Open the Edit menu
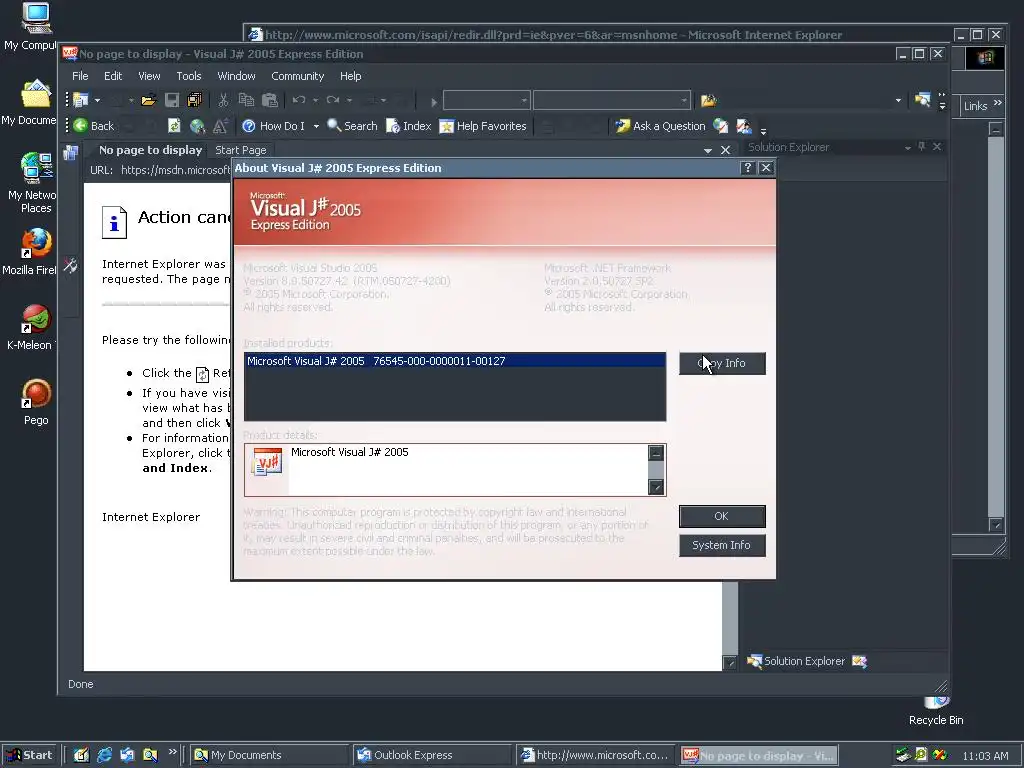Image resolution: width=1024 pixels, height=768 pixels. (x=113, y=76)
